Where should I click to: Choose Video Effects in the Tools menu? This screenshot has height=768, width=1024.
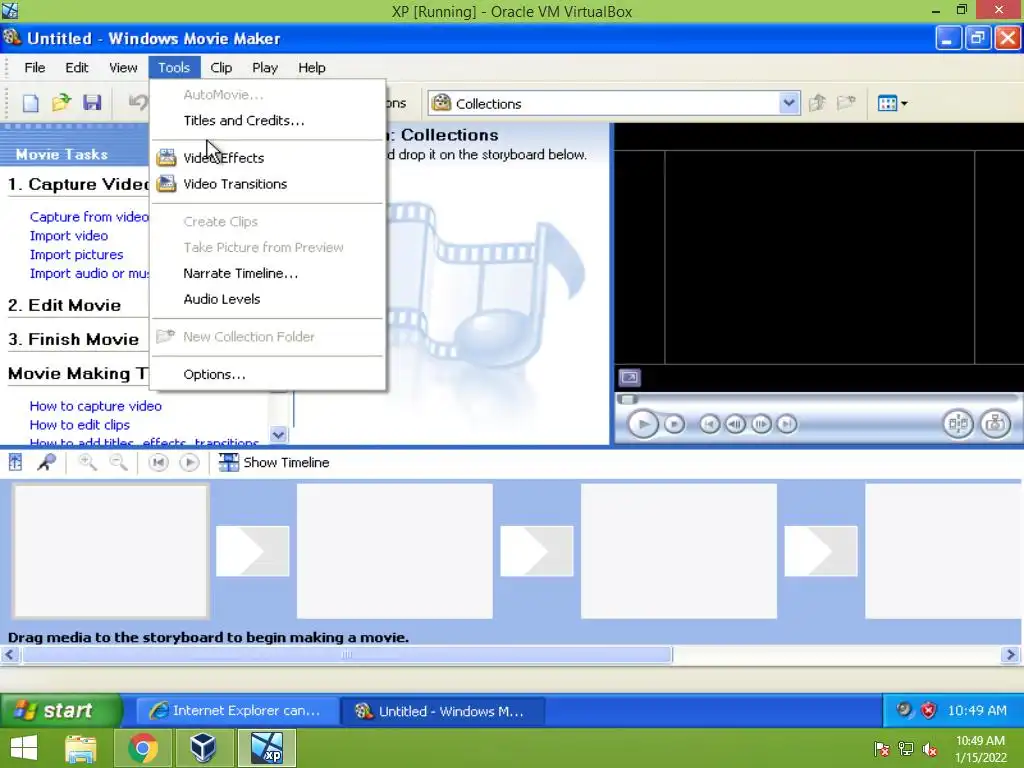pyautogui.click(x=268, y=158)
